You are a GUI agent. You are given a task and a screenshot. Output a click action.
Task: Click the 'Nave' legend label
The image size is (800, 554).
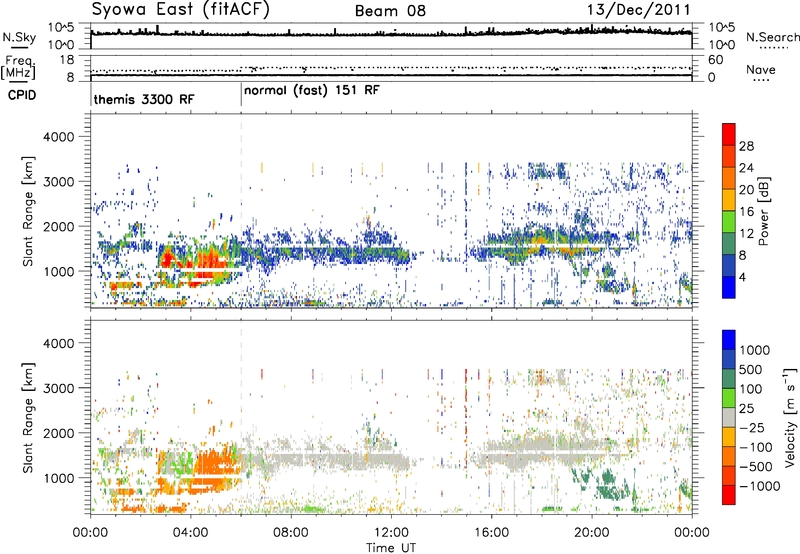pos(761,69)
